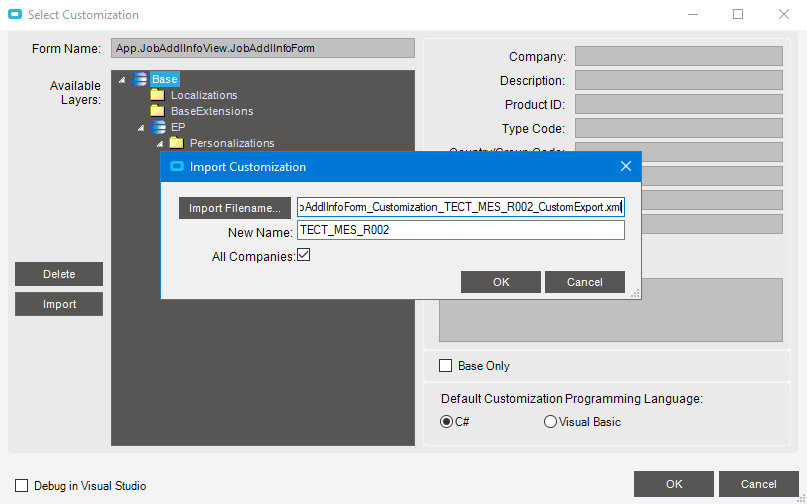The width and height of the screenshot is (807, 504).
Task: Click the New Name input field
Action: tap(461, 230)
